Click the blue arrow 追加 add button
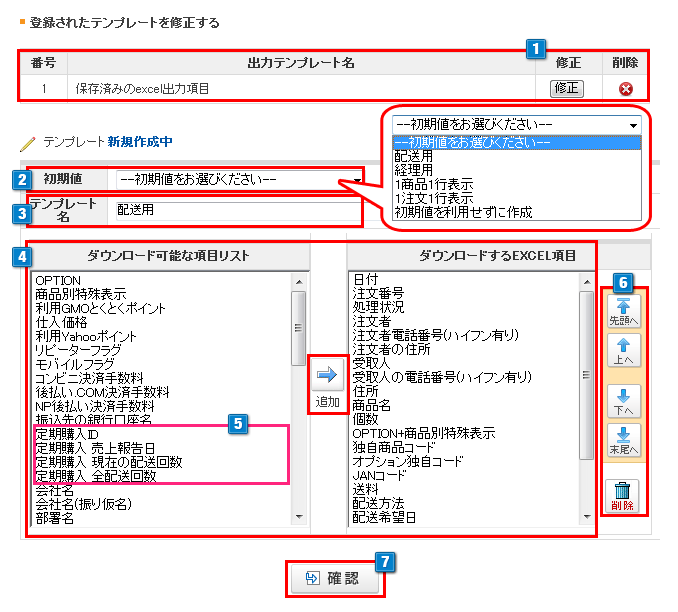 click(x=329, y=382)
